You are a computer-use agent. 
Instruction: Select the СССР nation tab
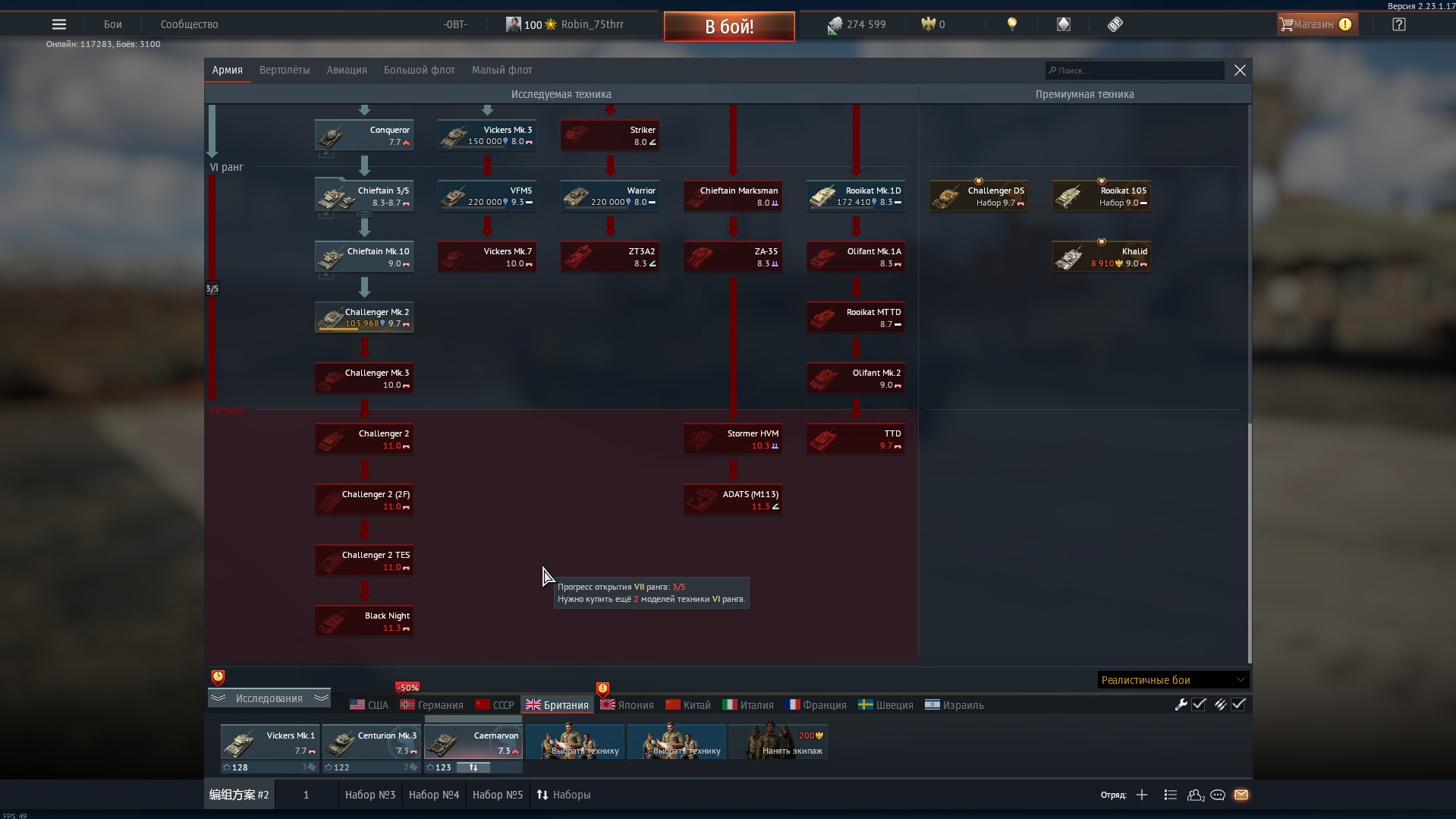(495, 705)
